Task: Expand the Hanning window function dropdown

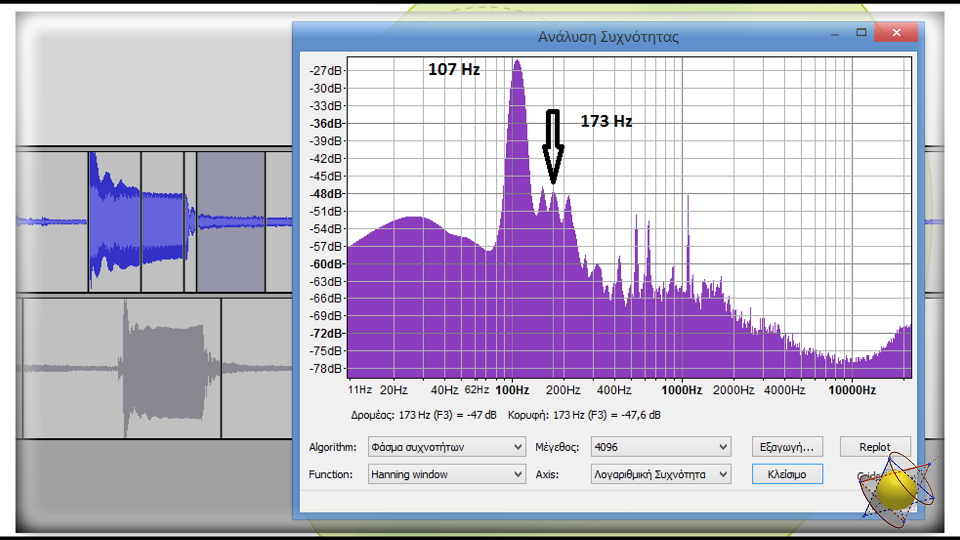Action: tap(445, 474)
